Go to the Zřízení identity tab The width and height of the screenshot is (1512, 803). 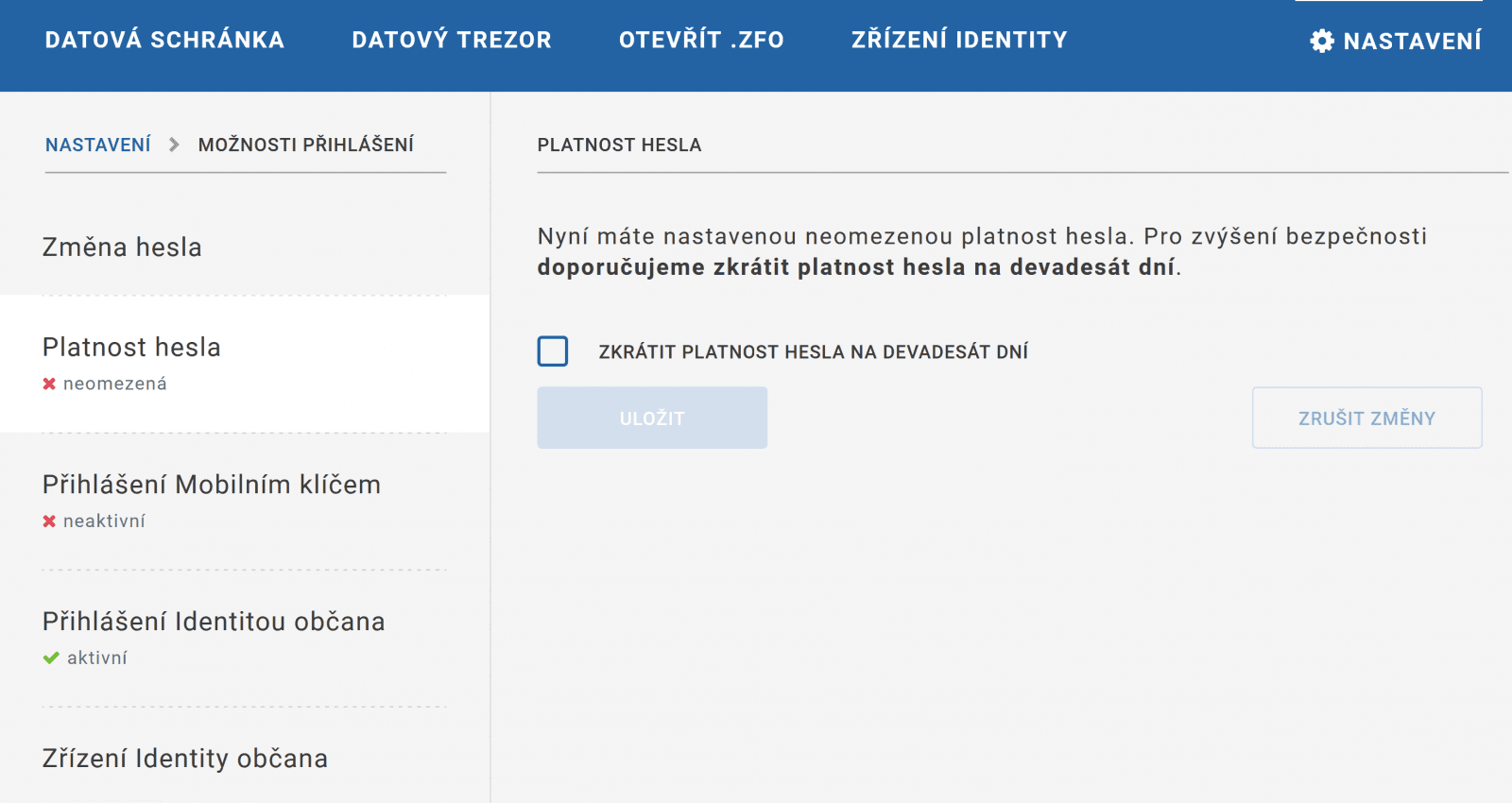(959, 40)
